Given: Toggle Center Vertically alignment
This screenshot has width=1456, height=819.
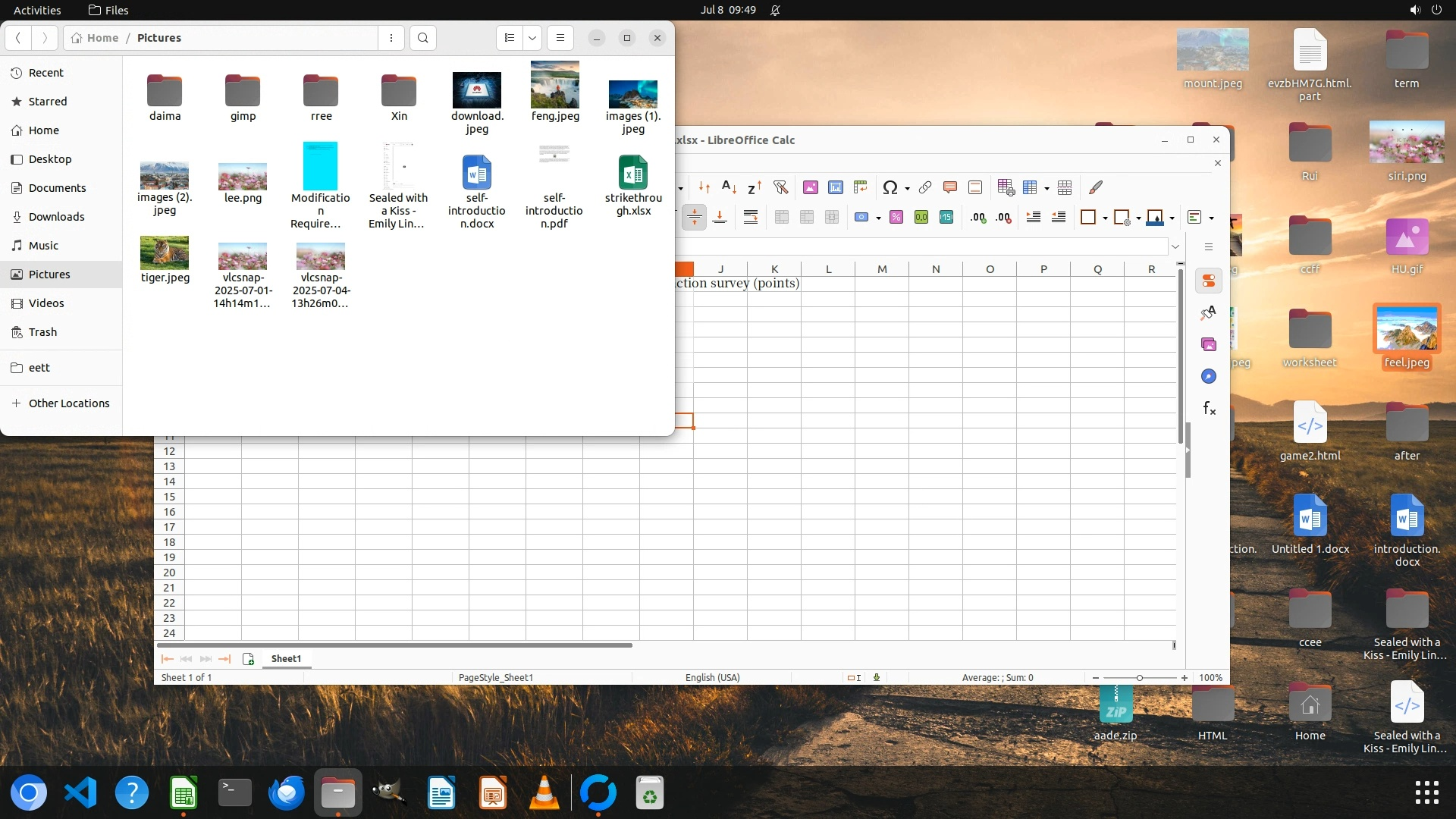Looking at the screenshot, I should click(694, 218).
